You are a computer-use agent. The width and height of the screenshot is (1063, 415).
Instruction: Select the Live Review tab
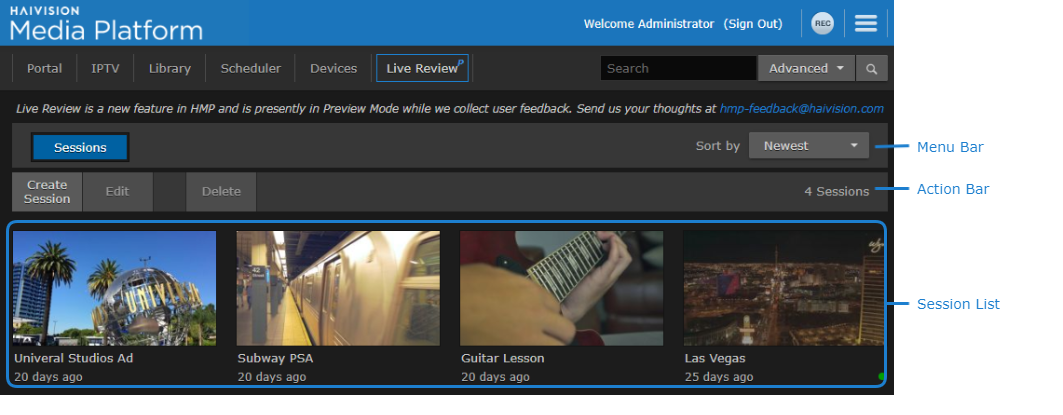422,69
